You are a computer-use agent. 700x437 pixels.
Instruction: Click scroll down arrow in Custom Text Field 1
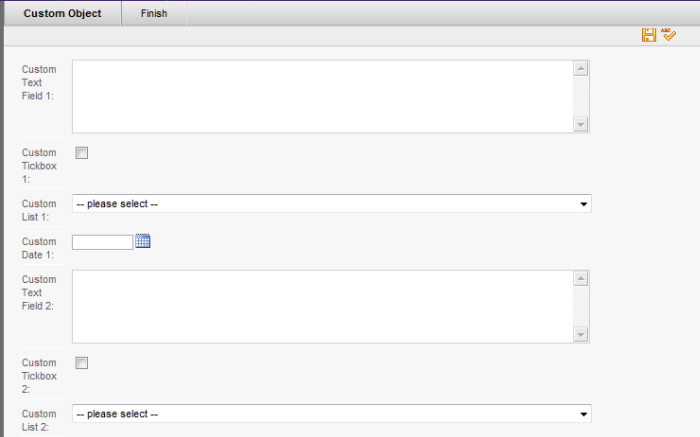[x=581, y=125]
